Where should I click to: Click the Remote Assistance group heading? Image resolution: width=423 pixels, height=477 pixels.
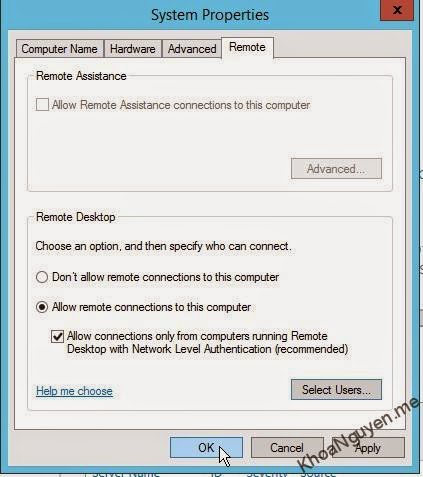(81, 76)
